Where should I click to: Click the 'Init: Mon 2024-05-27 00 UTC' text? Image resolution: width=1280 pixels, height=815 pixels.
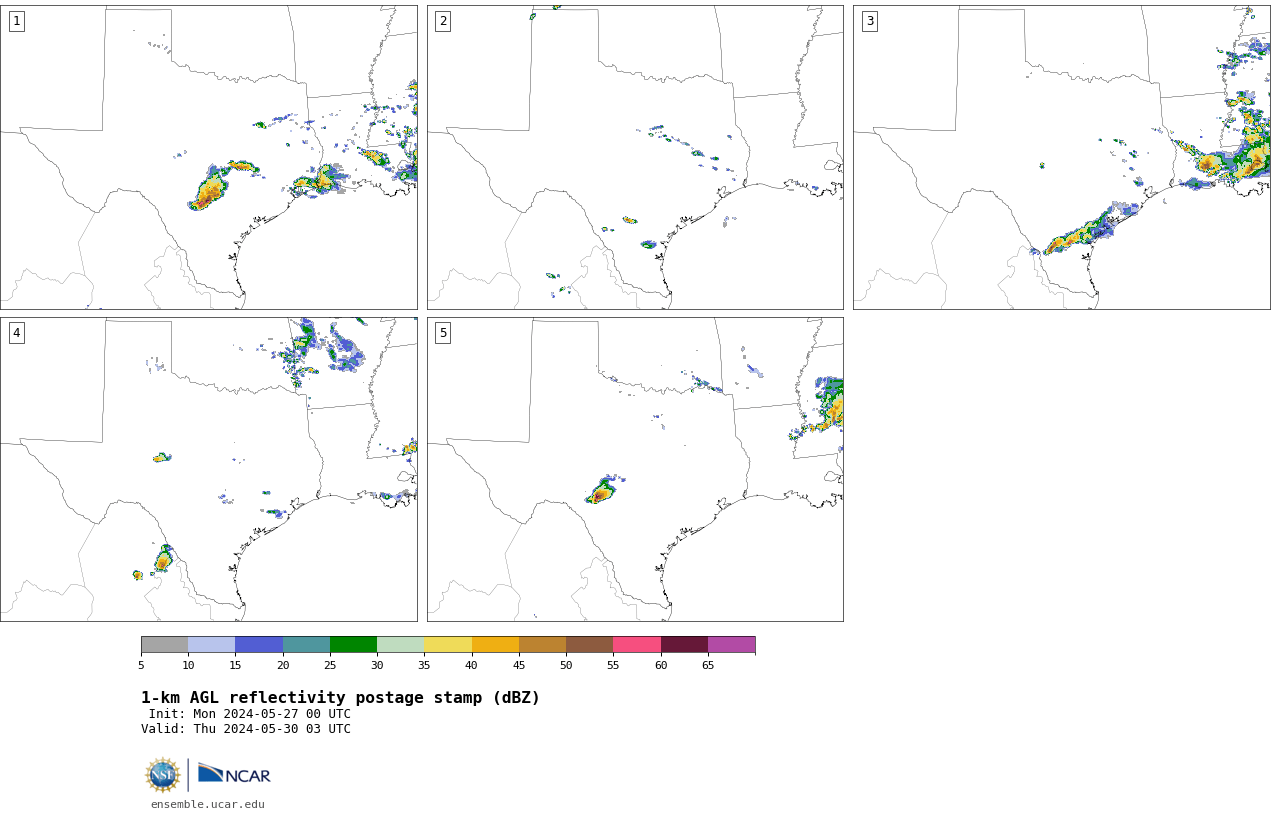pos(250,714)
